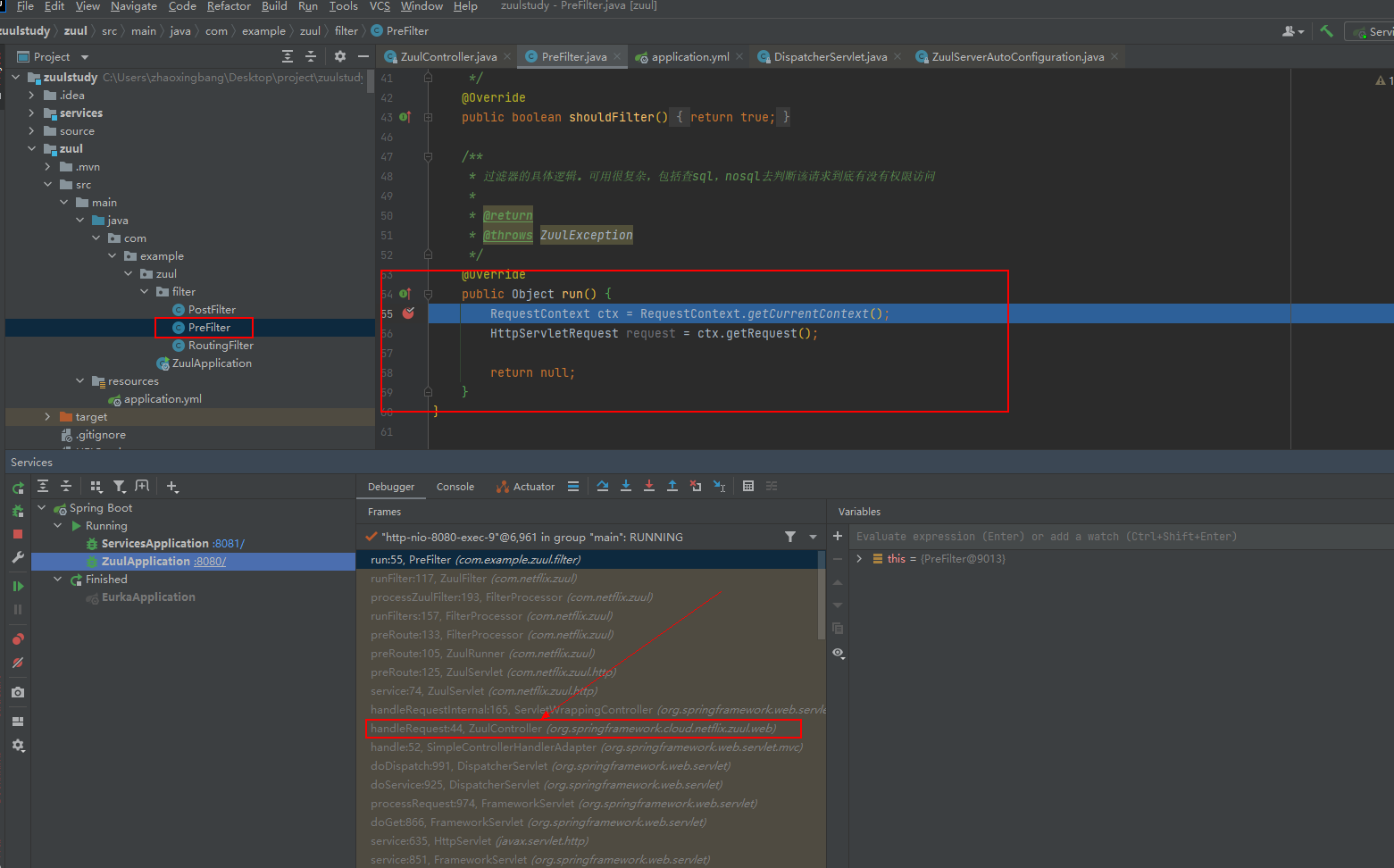Rerun the application in Services panel
The width and height of the screenshot is (1394, 868).
tap(18, 488)
